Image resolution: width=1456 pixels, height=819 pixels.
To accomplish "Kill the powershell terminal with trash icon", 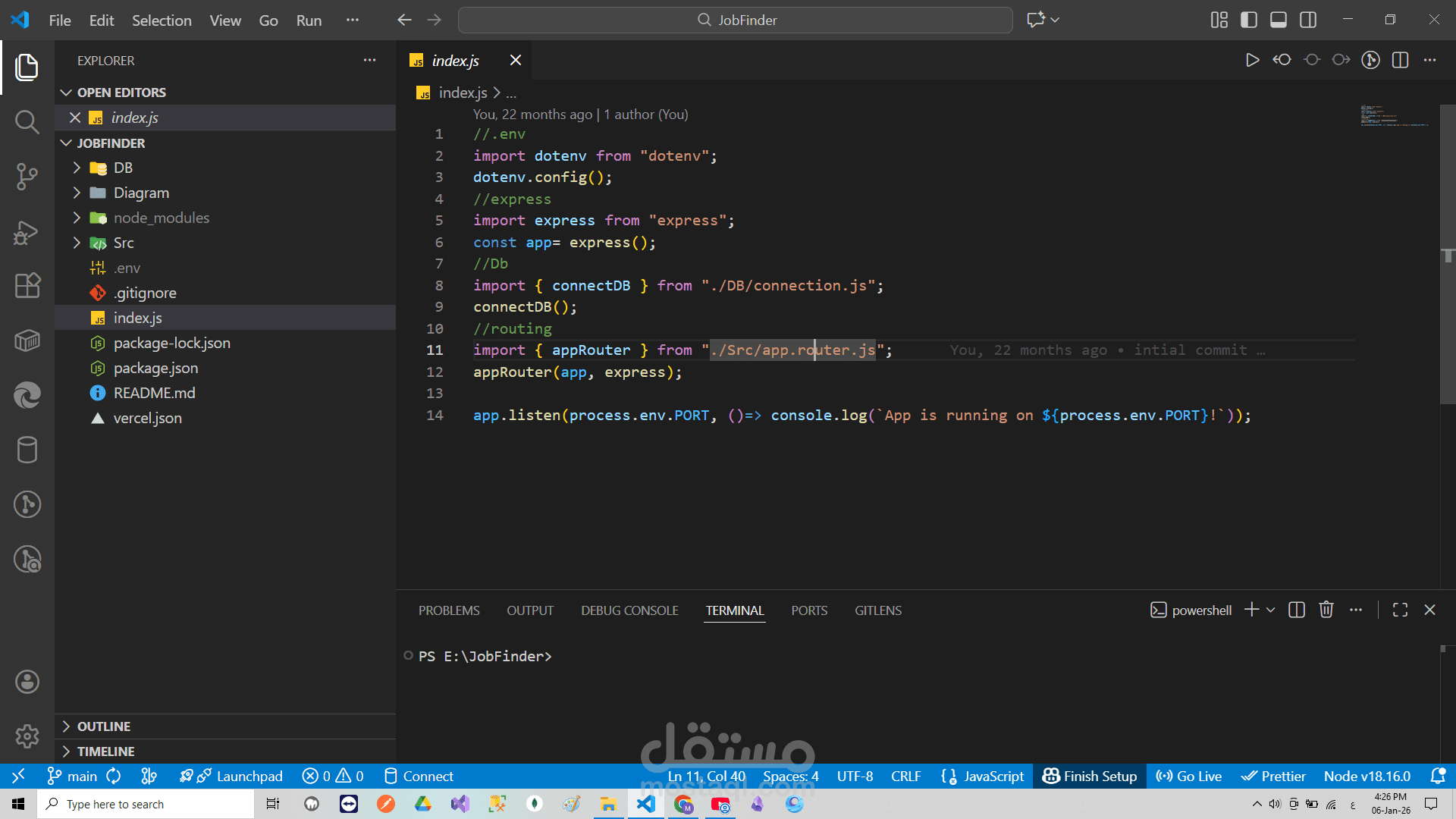I will [1326, 609].
